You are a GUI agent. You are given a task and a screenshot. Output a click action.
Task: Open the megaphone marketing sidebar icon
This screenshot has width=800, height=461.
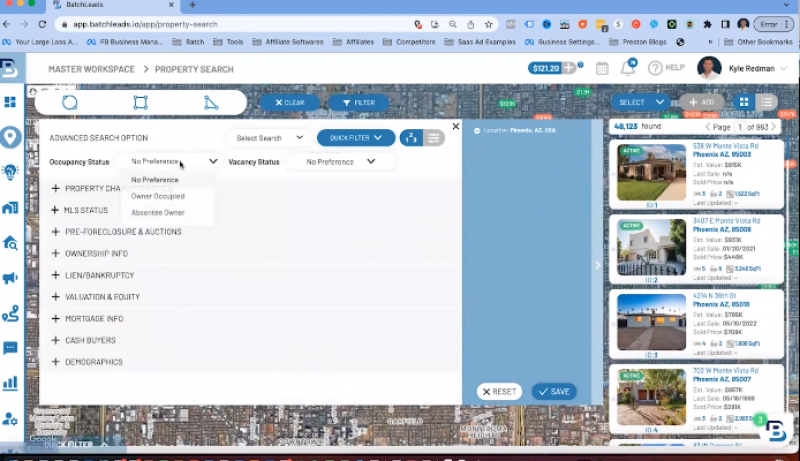point(11,278)
